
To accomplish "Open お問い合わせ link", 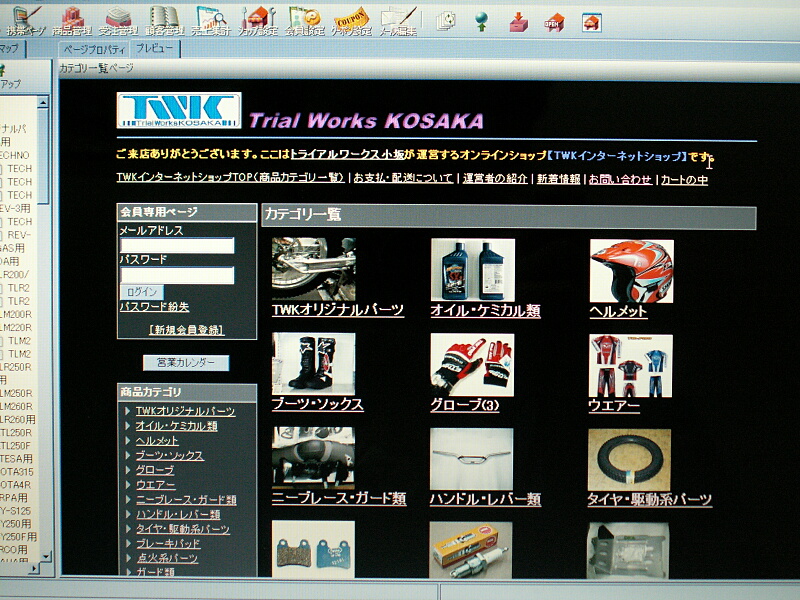I will [620, 180].
